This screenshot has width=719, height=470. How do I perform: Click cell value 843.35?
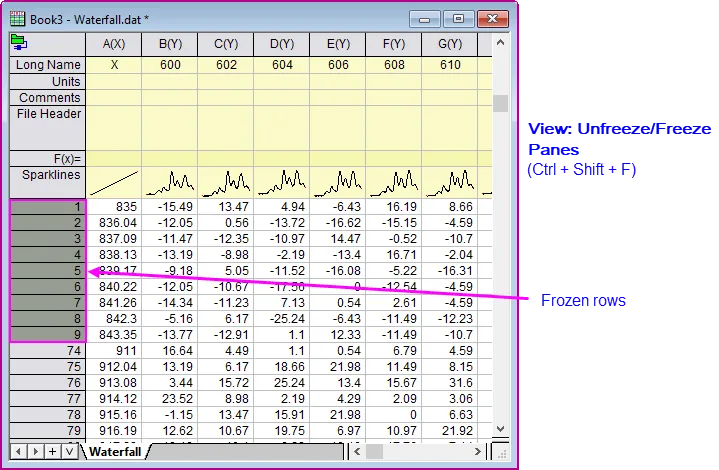[114, 335]
